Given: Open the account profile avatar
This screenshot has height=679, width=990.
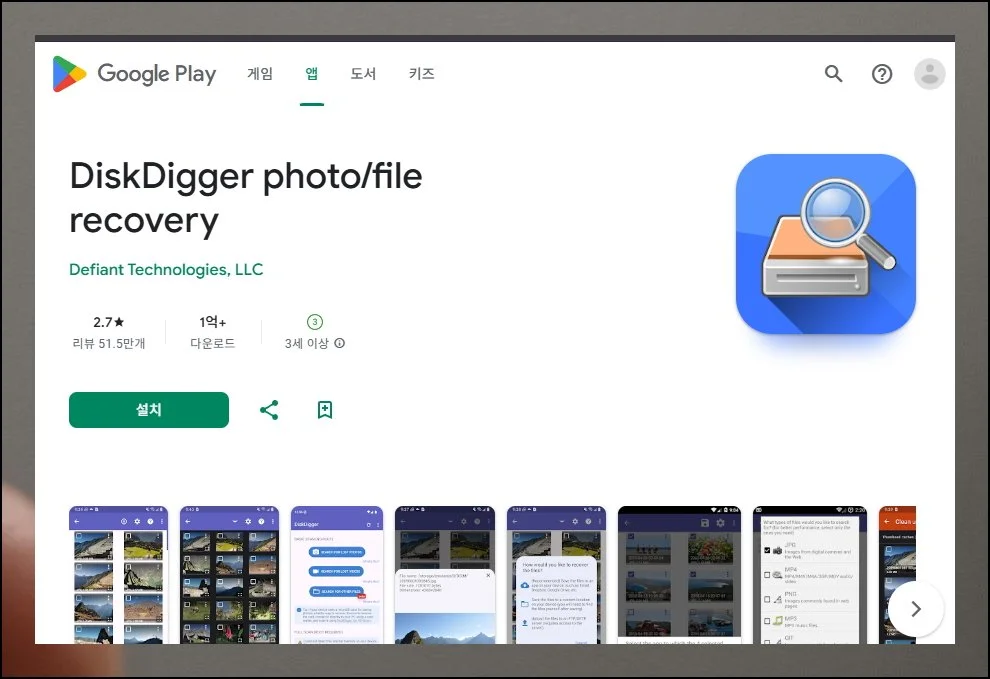Looking at the screenshot, I should click(929, 74).
